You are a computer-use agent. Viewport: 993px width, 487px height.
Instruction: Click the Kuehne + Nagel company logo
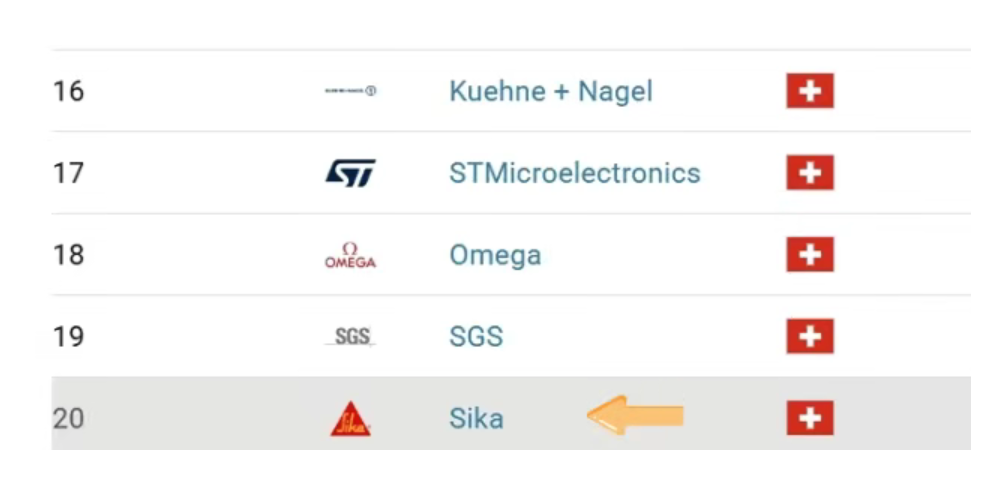(350, 91)
